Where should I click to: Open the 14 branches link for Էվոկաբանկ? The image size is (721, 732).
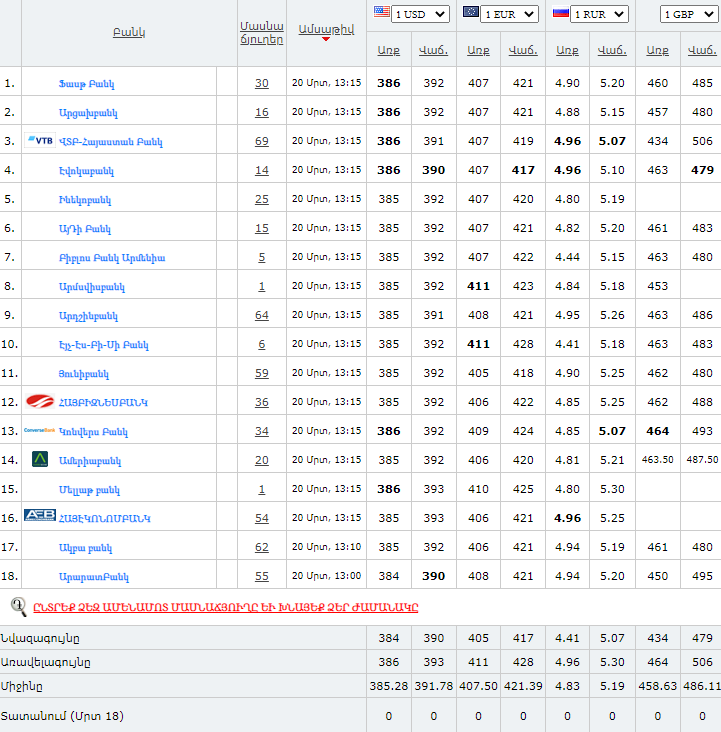coord(262,170)
